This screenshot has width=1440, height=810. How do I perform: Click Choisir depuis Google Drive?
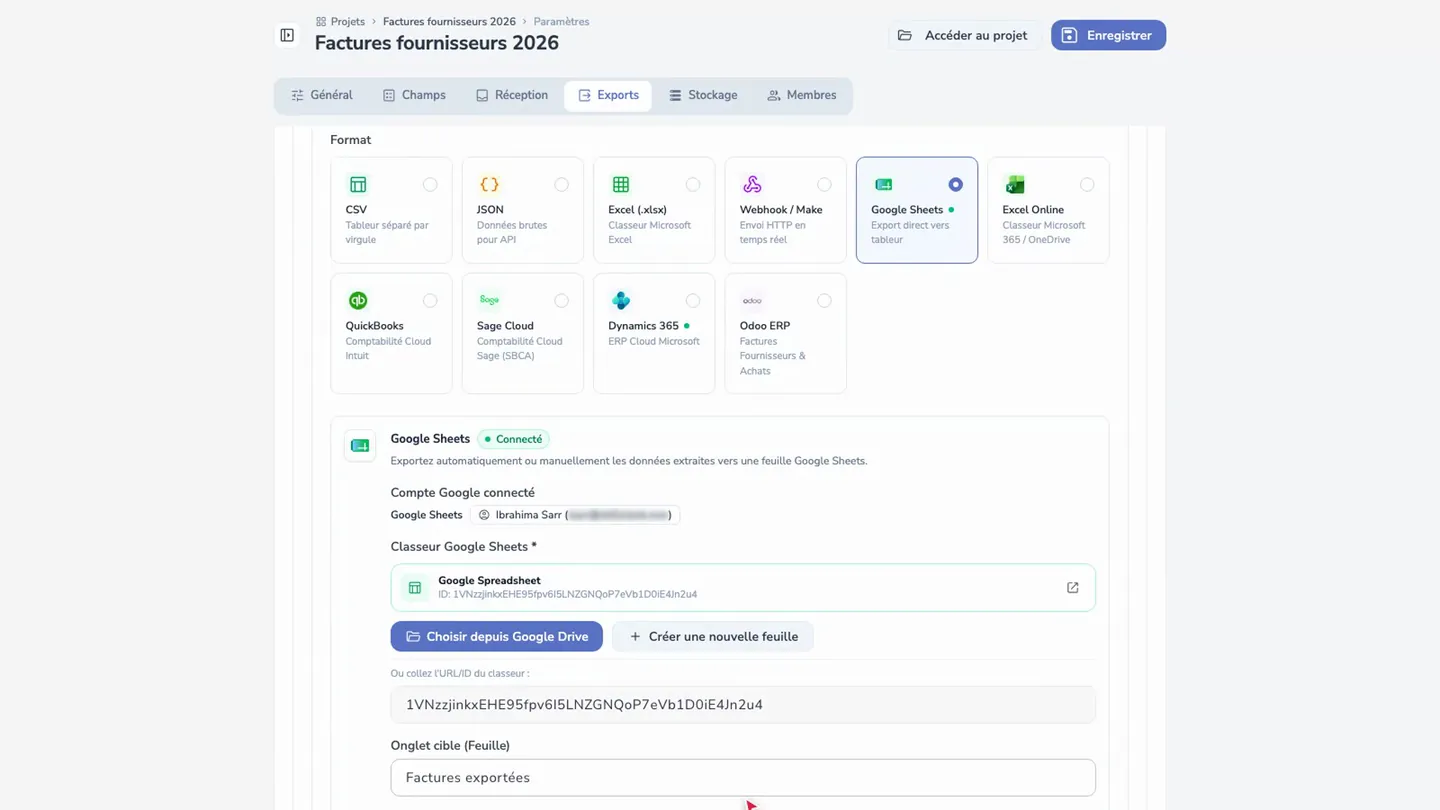tap(497, 636)
